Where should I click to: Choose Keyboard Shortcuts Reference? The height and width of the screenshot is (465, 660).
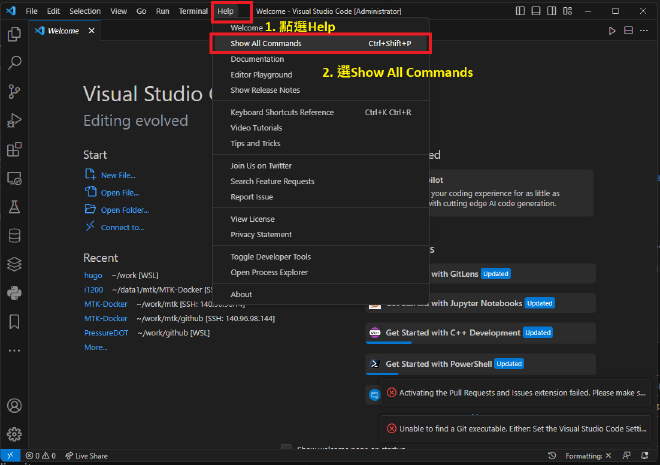click(x=321, y=112)
